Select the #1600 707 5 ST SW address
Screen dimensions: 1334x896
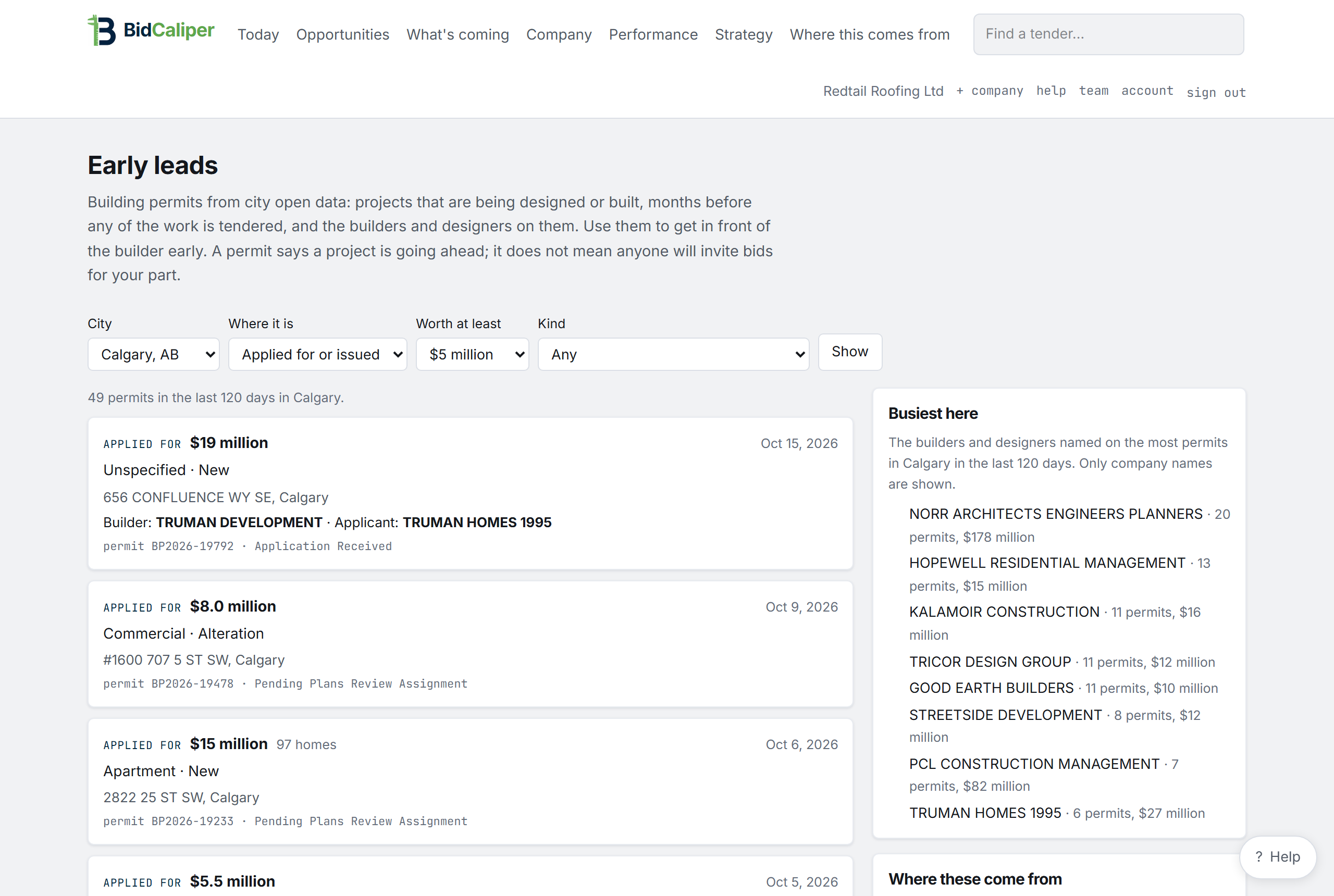pos(194,660)
